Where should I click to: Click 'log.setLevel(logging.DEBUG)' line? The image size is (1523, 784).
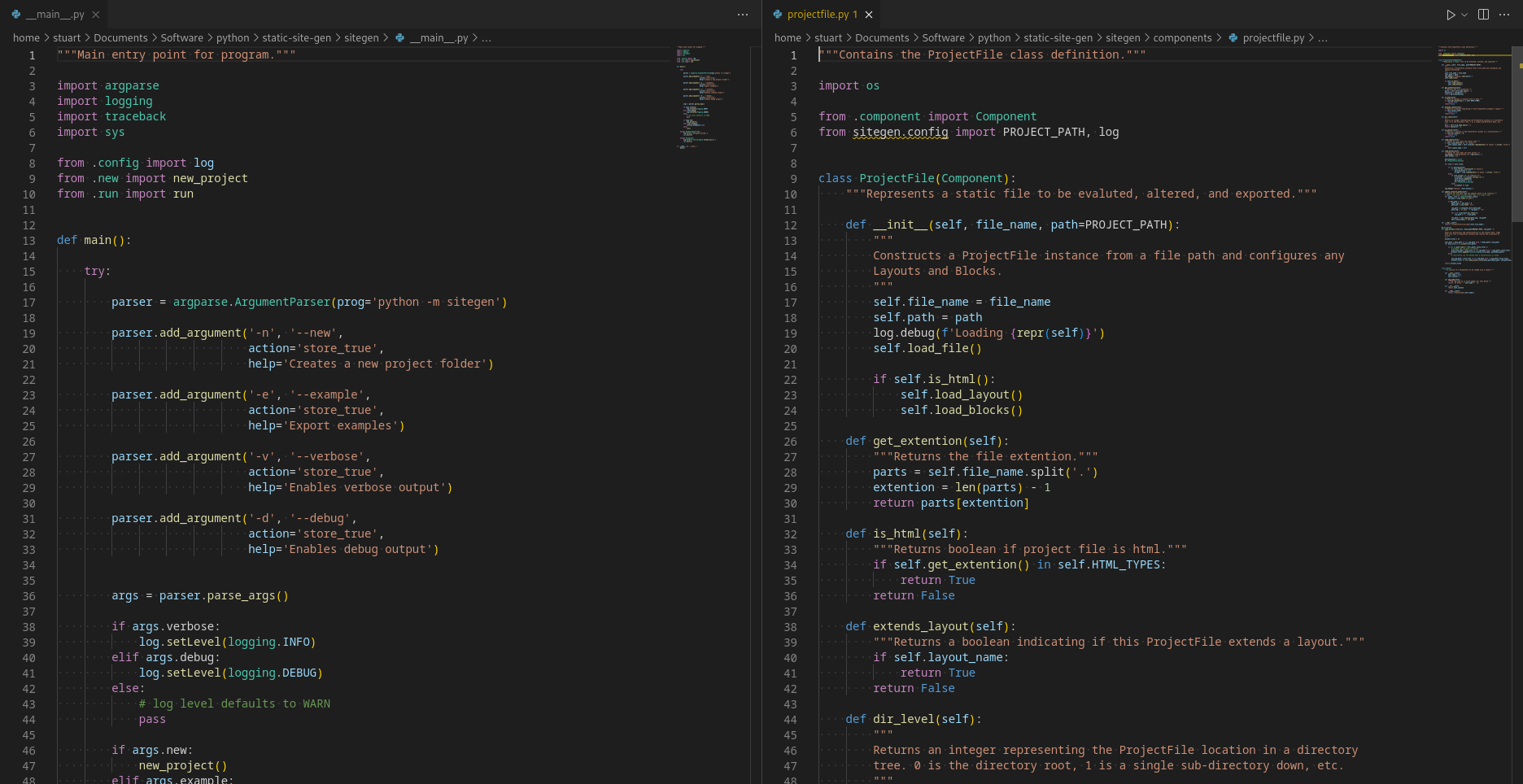pos(231,673)
